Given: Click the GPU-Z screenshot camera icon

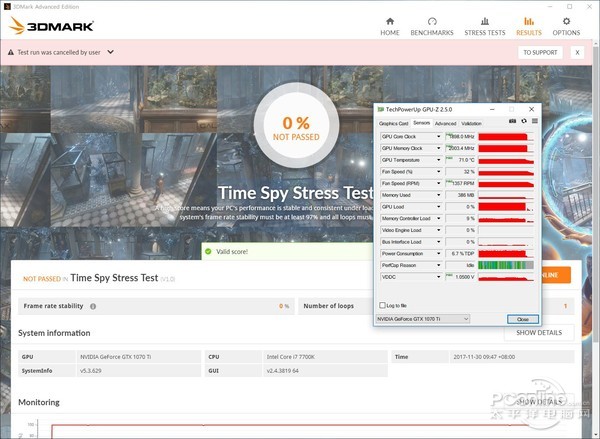Looking at the screenshot, I should (x=513, y=121).
